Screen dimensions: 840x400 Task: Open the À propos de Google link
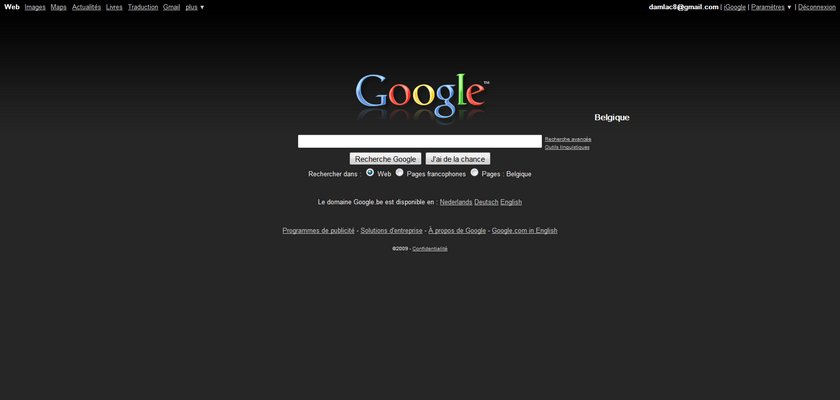pyautogui.click(x=457, y=231)
